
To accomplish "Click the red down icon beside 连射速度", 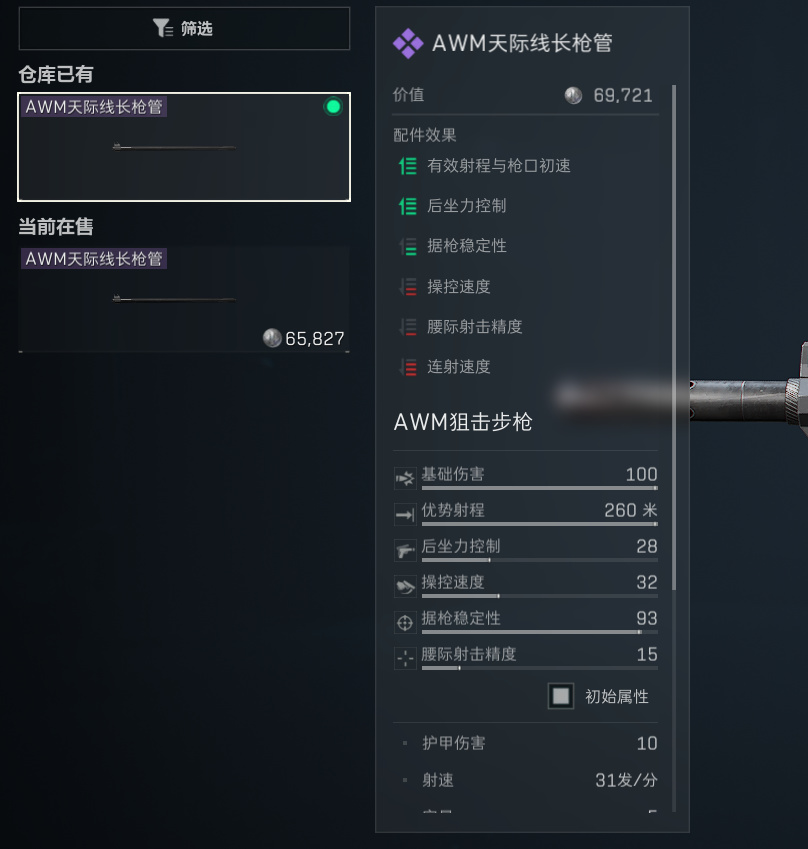I will click(x=408, y=367).
